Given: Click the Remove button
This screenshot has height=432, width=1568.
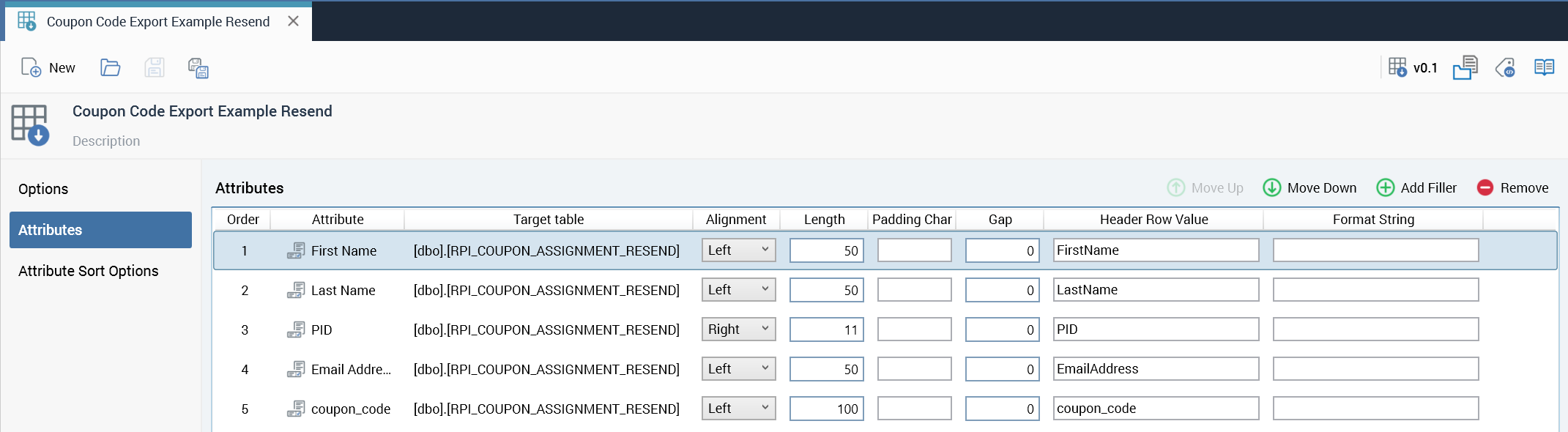Looking at the screenshot, I should tap(1512, 188).
